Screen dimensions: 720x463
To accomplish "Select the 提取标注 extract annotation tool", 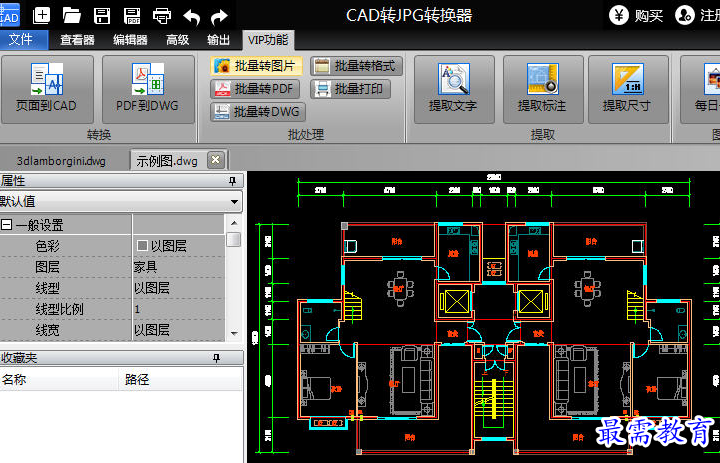I will [x=541, y=89].
